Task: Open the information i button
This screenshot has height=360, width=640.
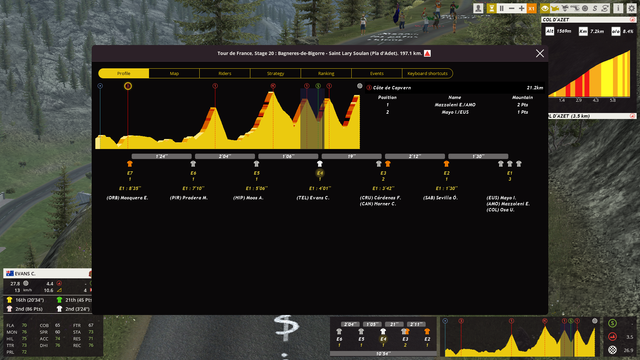Action: [x=618, y=8]
